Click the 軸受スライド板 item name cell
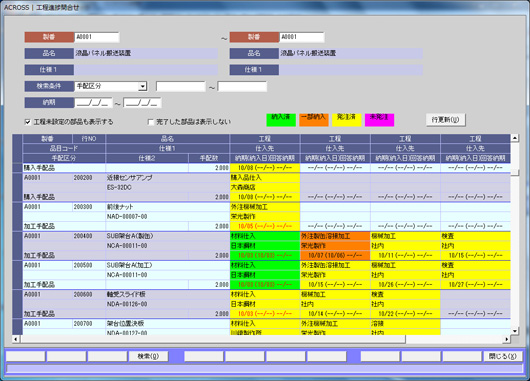 click(167, 294)
